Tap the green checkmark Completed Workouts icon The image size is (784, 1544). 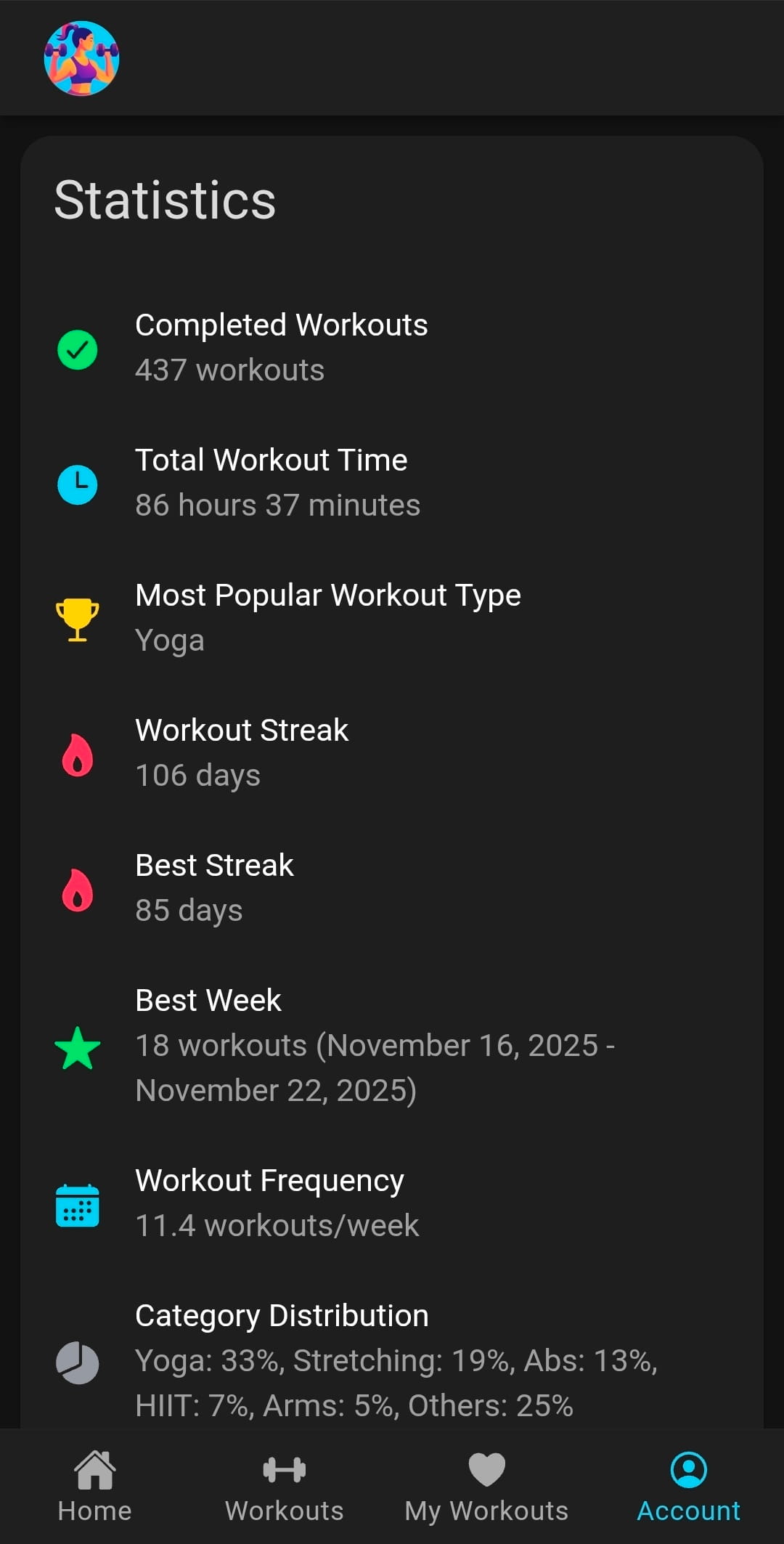tap(78, 349)
